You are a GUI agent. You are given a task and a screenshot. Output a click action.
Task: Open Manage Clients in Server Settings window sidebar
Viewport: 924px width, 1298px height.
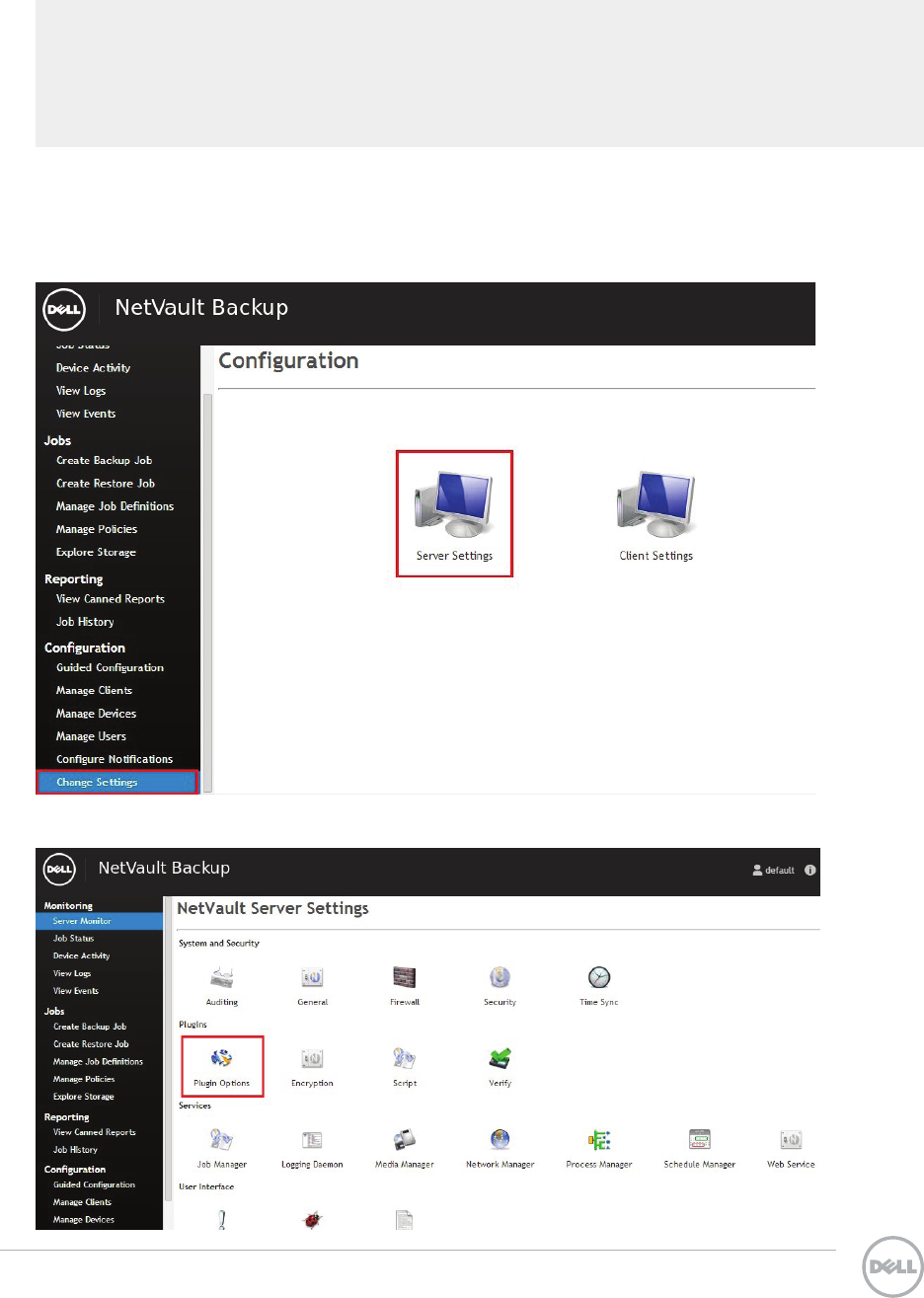tap(82, 1202)
